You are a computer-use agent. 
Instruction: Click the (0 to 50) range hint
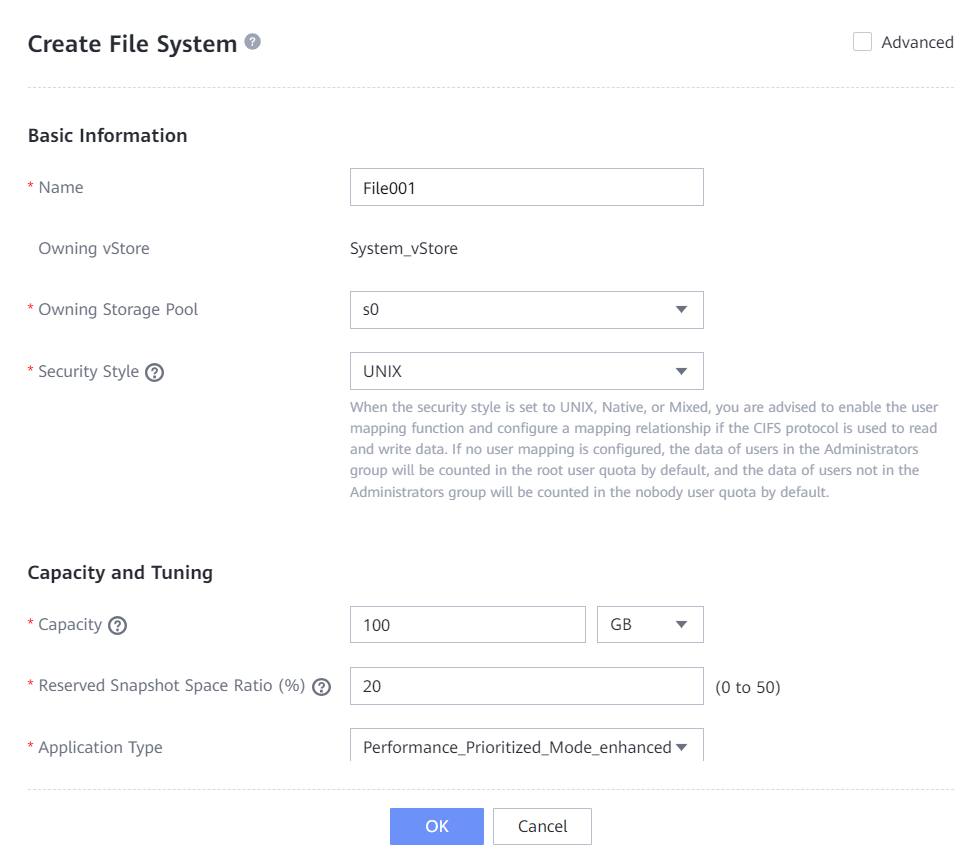pyautogui.click(x=748, y=687)
